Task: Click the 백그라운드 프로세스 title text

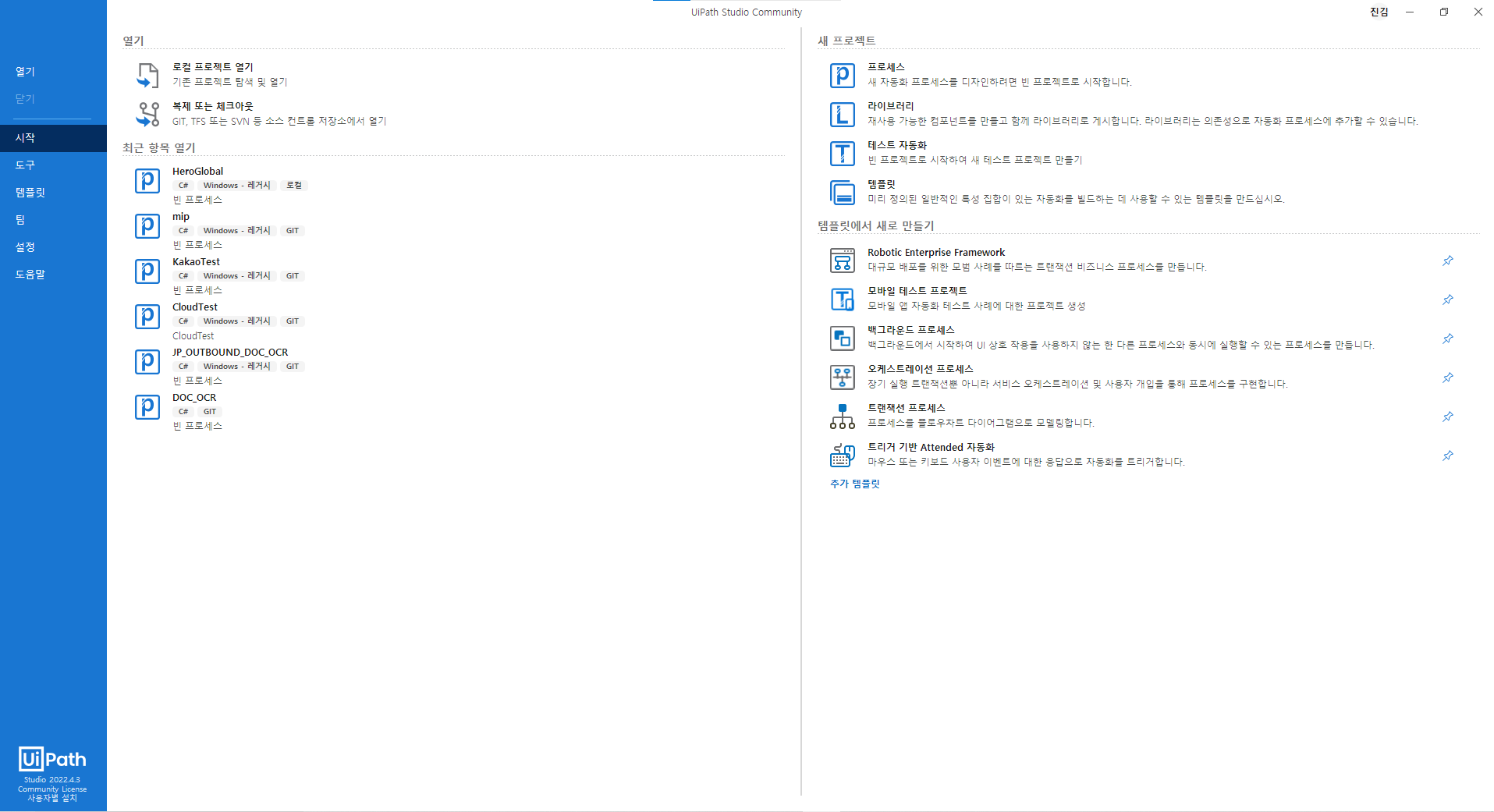Action: (x=911, y=330)
